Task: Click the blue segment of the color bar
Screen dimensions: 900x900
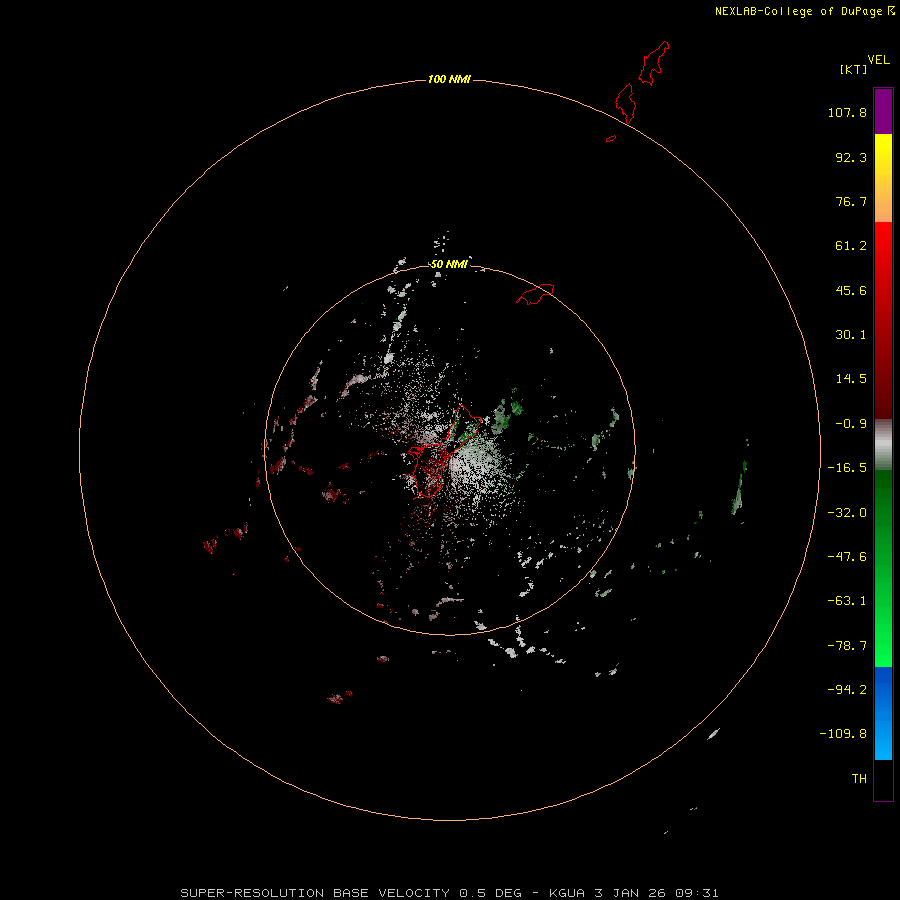Action: (883, 713)
